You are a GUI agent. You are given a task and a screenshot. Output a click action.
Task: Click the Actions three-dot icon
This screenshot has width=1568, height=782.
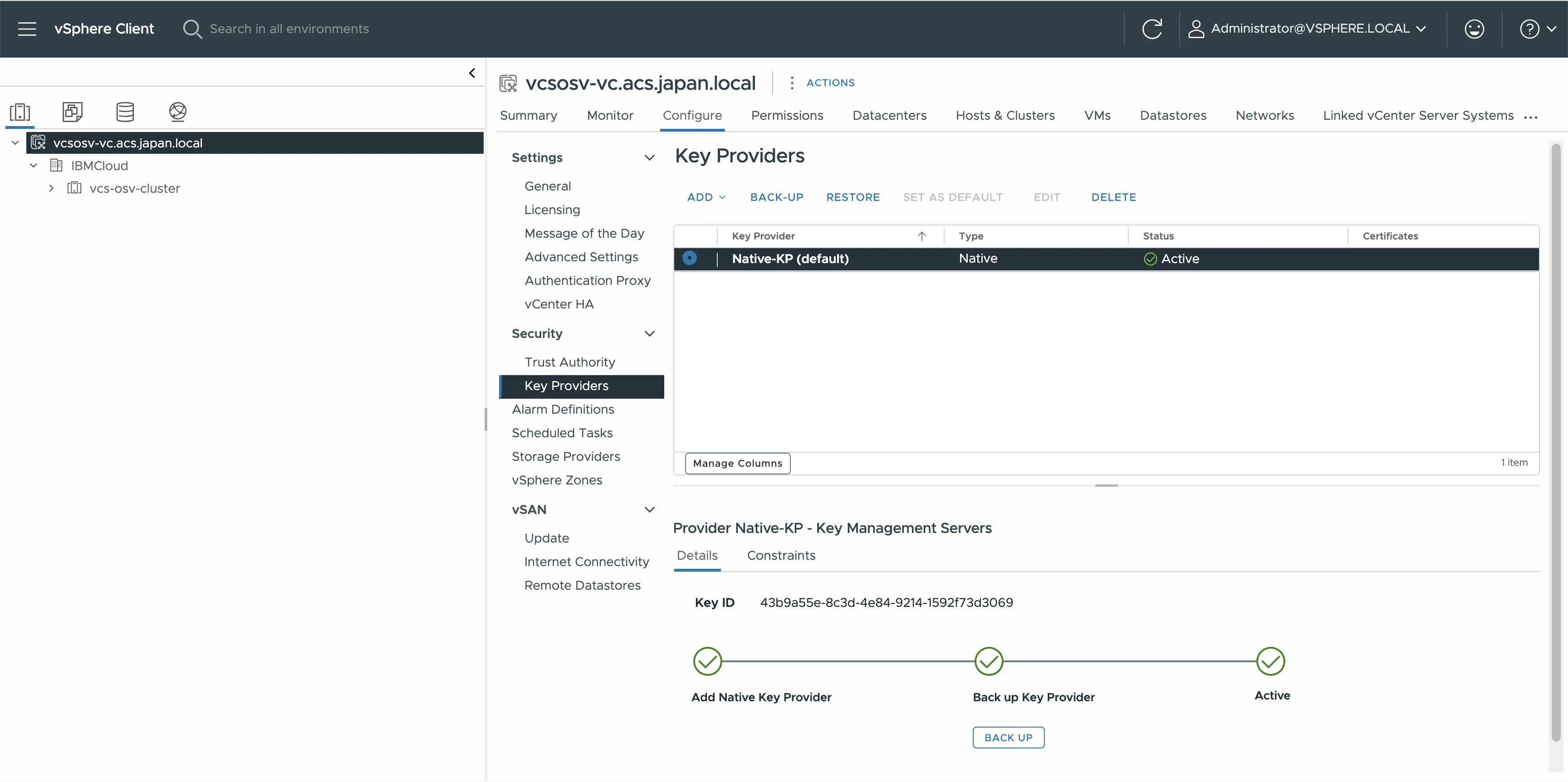coord(791,83)
